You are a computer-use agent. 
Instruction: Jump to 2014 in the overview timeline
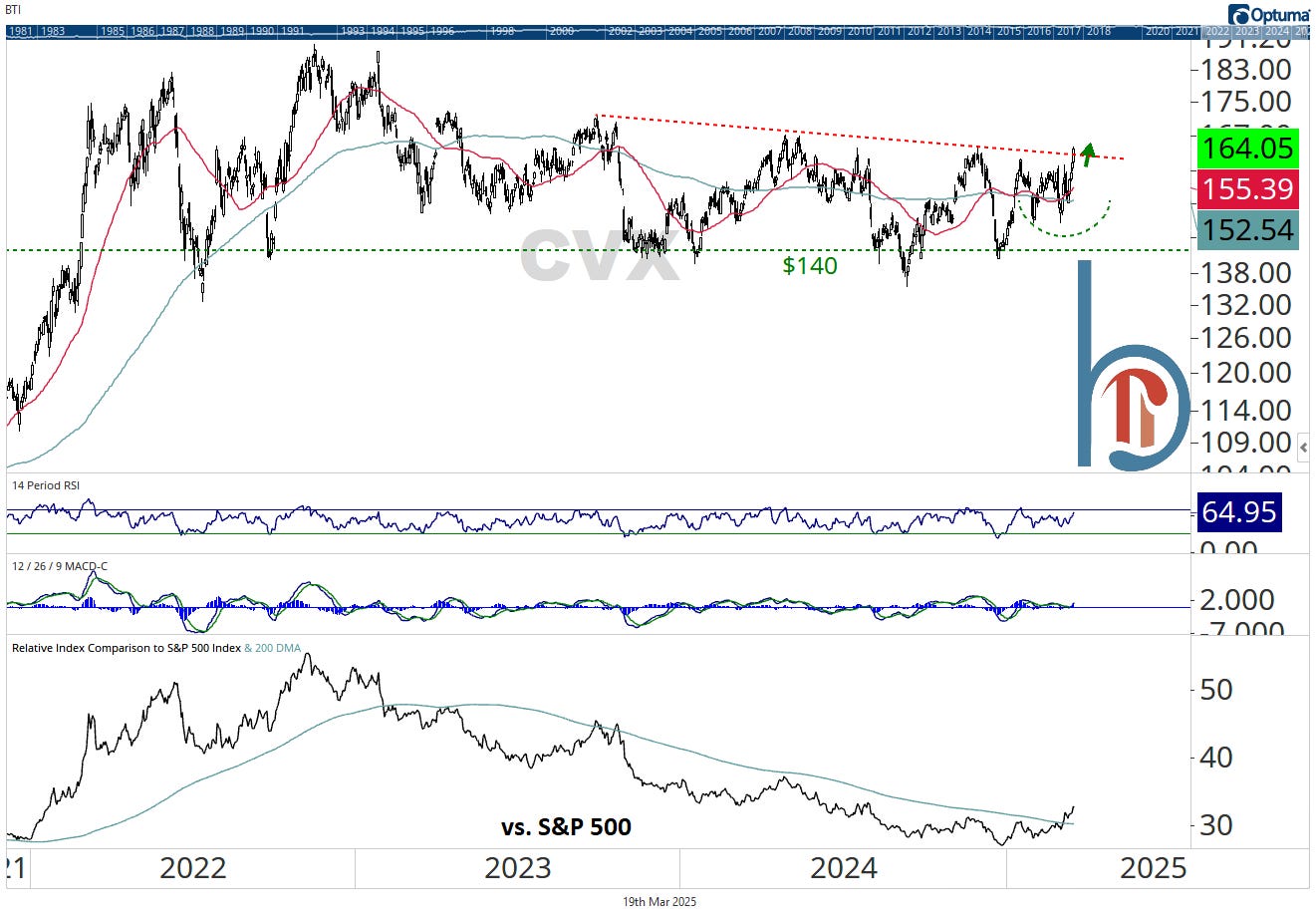click(x=979, y=31)
